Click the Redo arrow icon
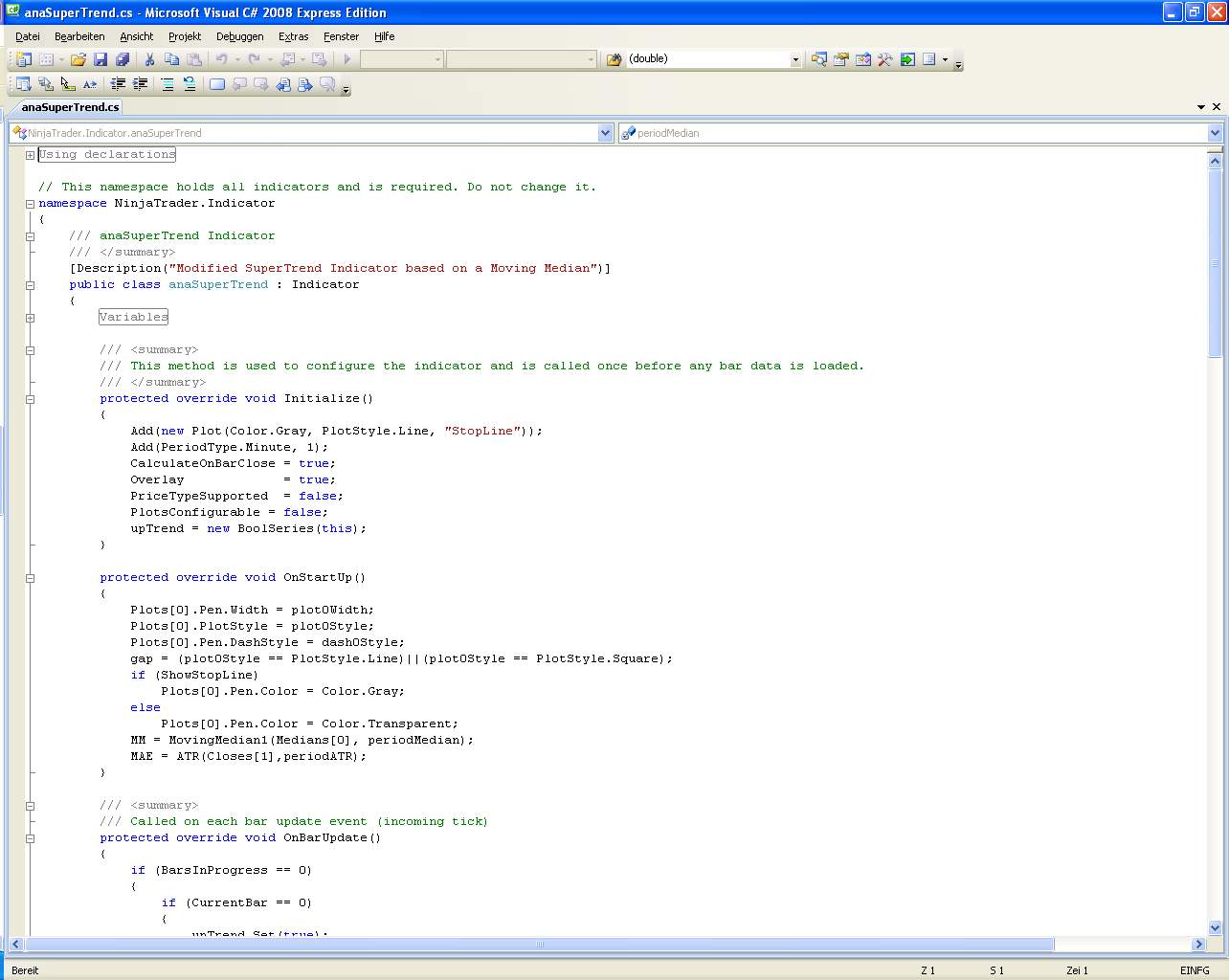The width and height of the screenshot is (1229, 980). click(255, 59)
